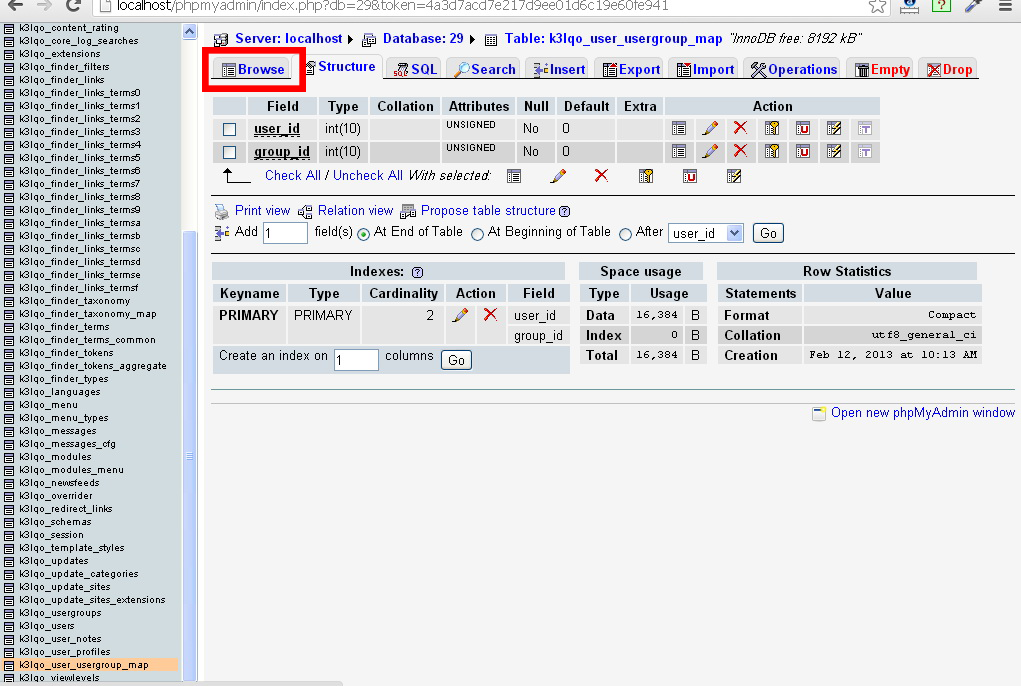Click the unique index icon for group_id
This screenshot has height=686, width=1021.
pos(803,151)
